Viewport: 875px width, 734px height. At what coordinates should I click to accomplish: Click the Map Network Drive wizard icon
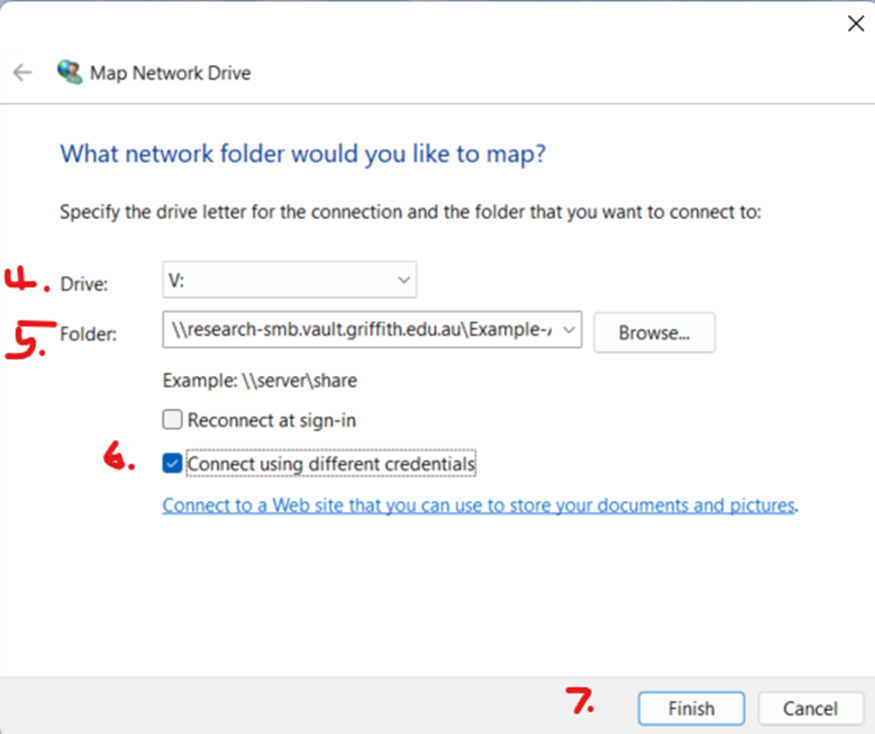(70, 72)
